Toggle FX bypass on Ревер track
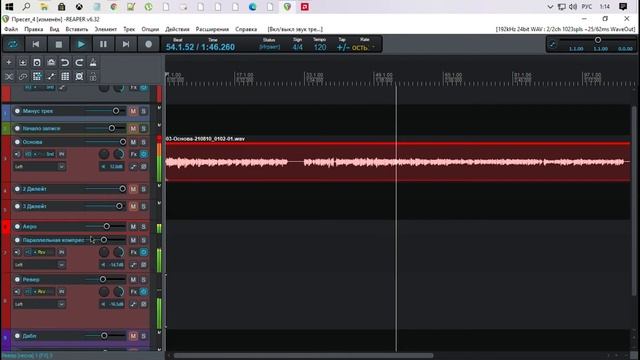This screenshot has width=640, height=360. pos(144,292)
